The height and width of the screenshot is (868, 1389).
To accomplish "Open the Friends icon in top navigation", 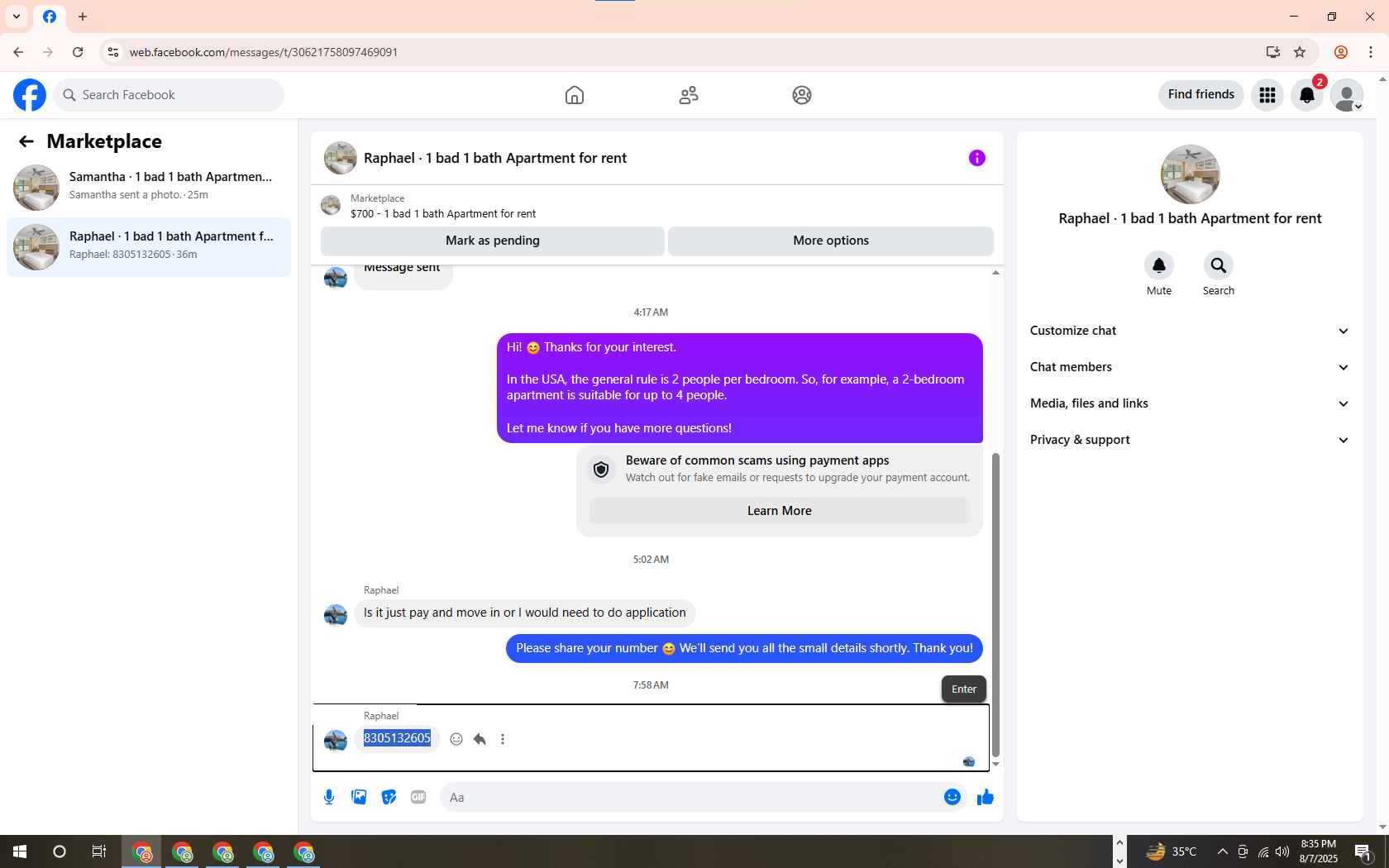I will click(x=689, y=95).
